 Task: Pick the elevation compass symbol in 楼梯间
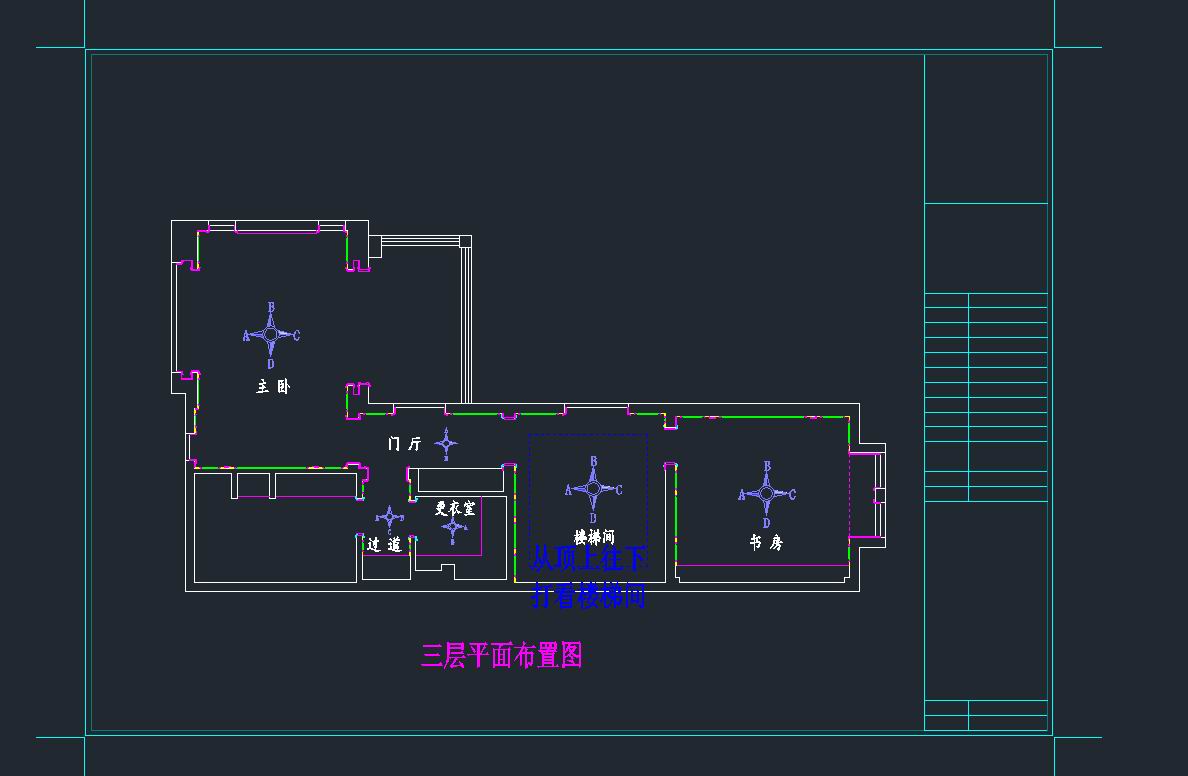(x=593, y=489)
